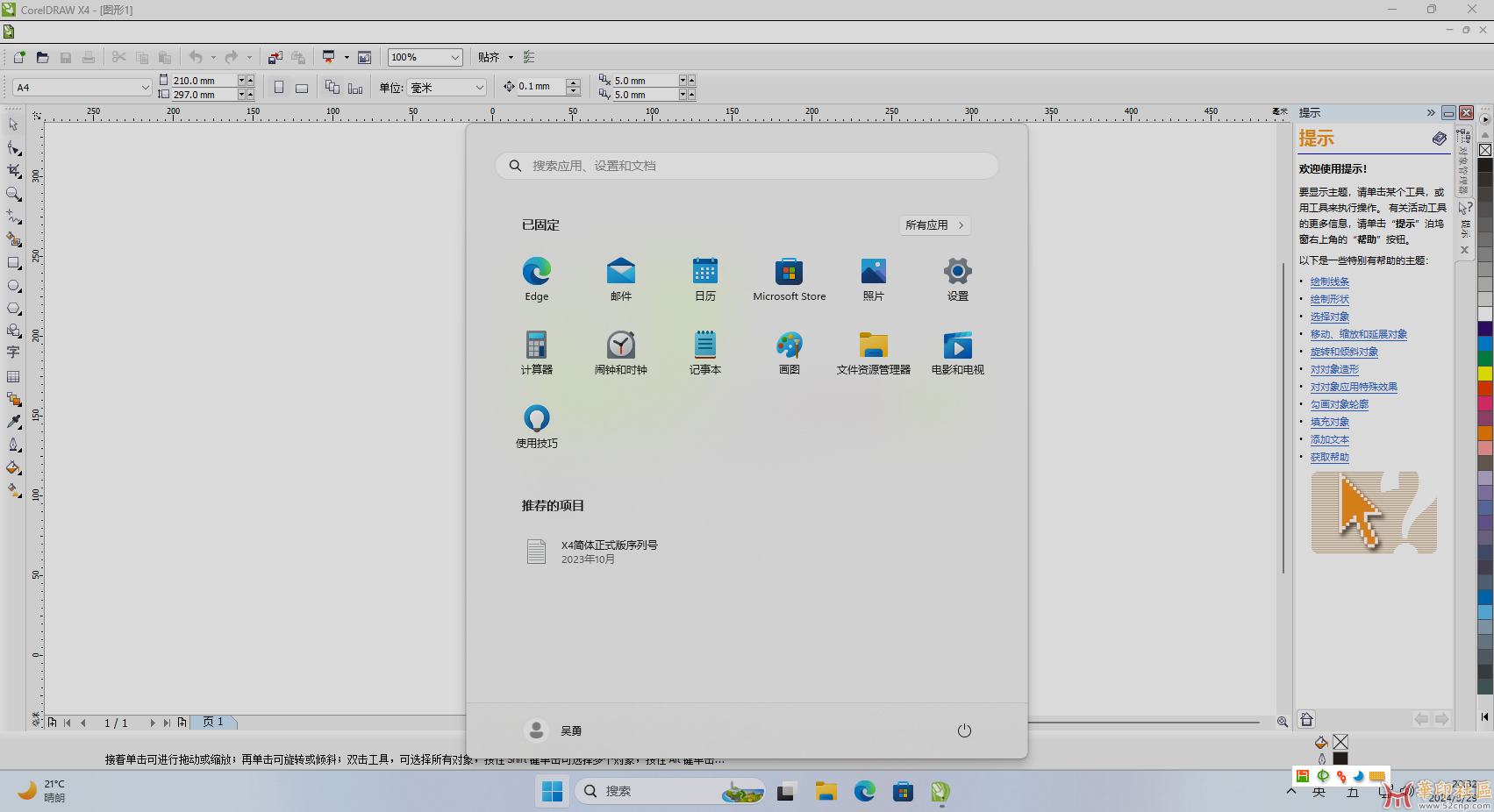Screen dimensions: 1494x812
Task: Open the 计算器 app in Start menu
Action: point(537,353)
